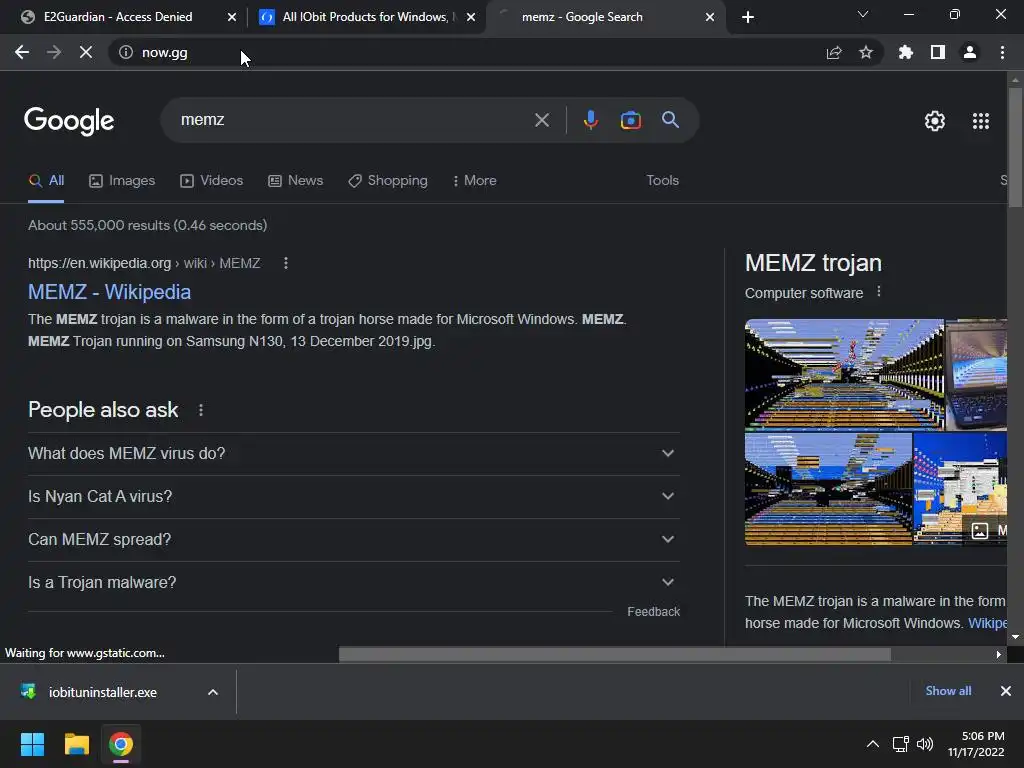Open the network status tray icon
Screen dimensions: 1024x768
[x=901, y=744]
